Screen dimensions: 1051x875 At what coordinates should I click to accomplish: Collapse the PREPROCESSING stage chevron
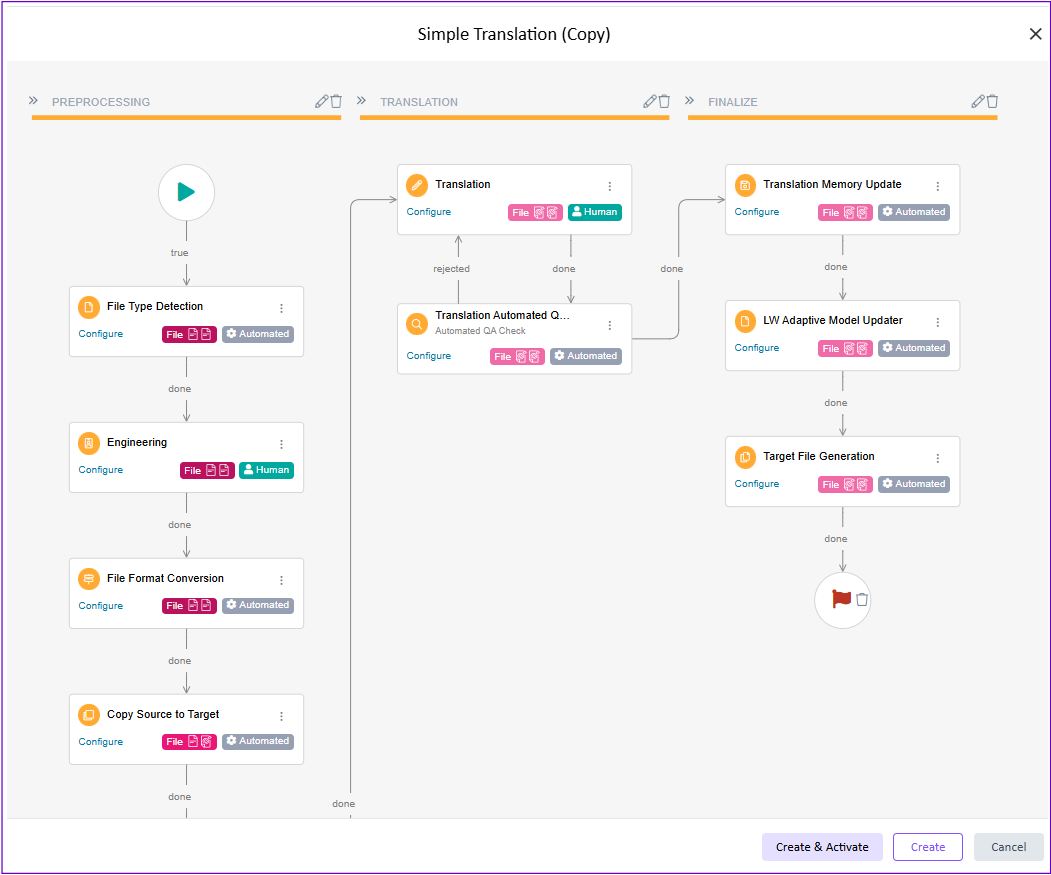coord(33,101)
